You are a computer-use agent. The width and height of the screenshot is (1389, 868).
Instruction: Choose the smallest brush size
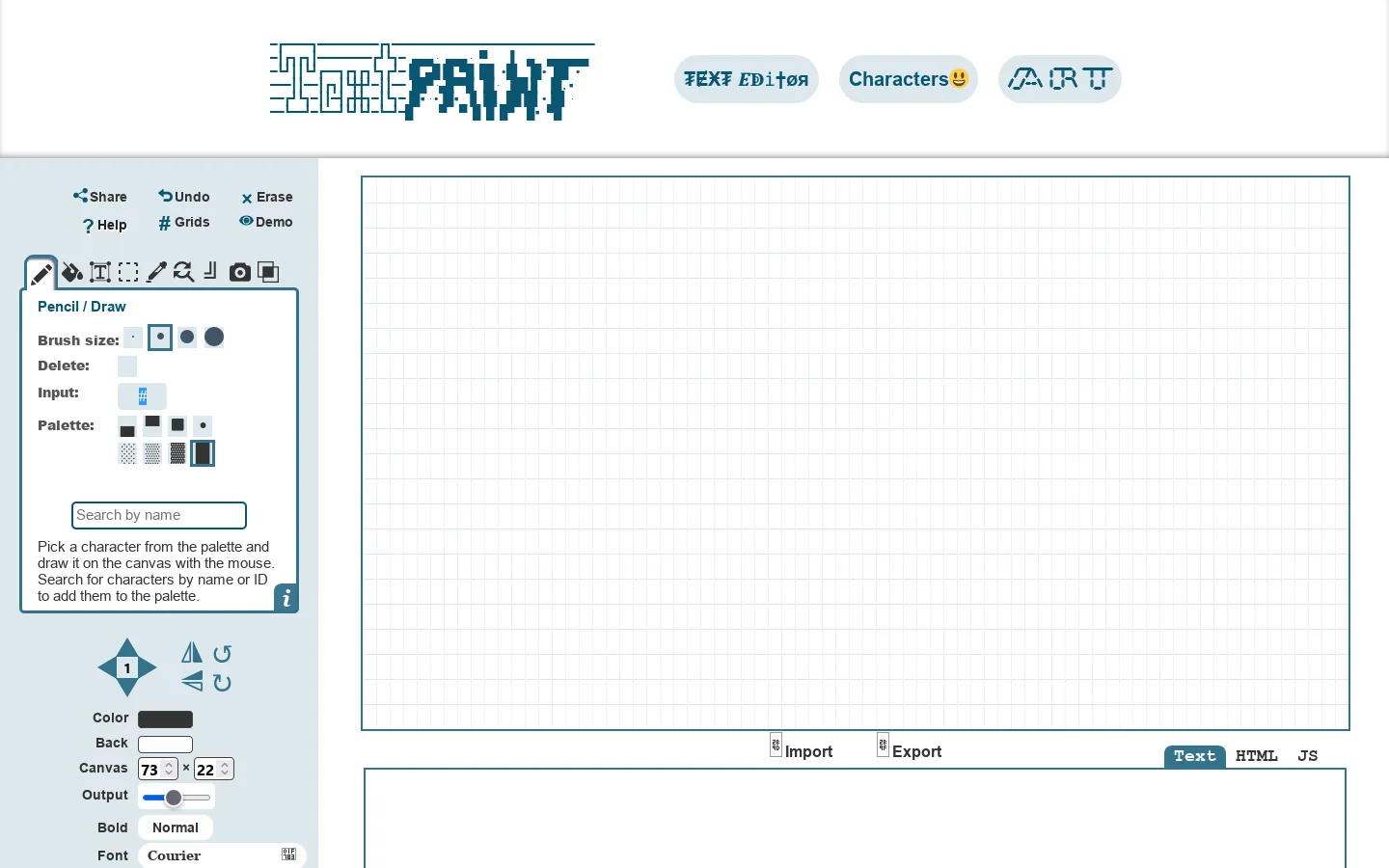[133, 338]
